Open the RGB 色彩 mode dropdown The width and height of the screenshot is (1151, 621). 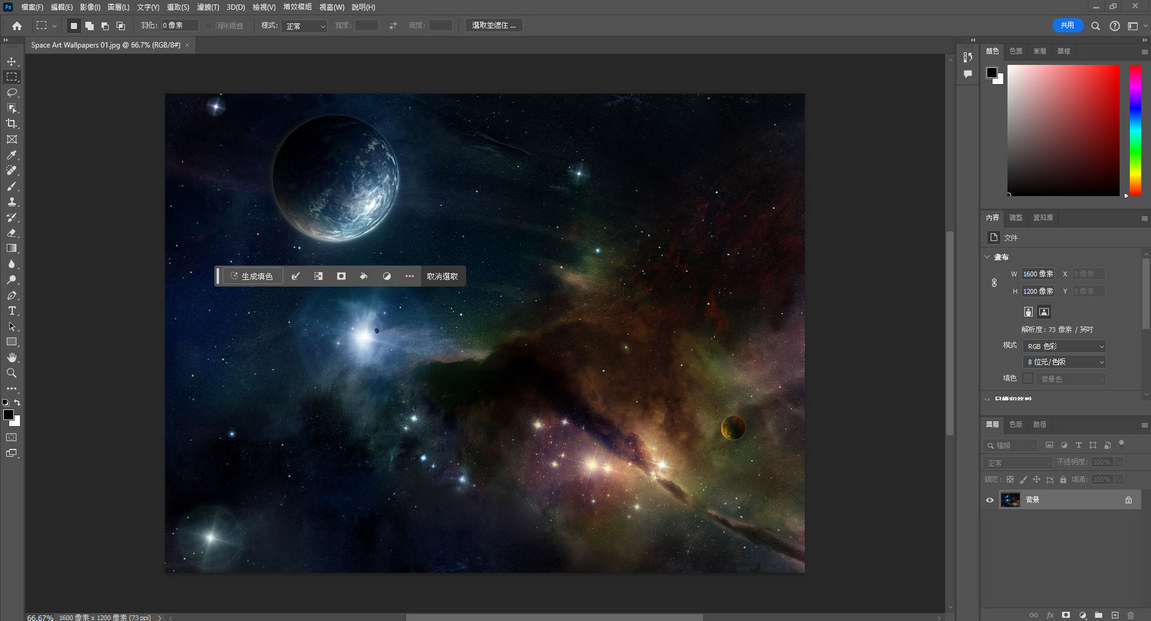[1063, 345]
